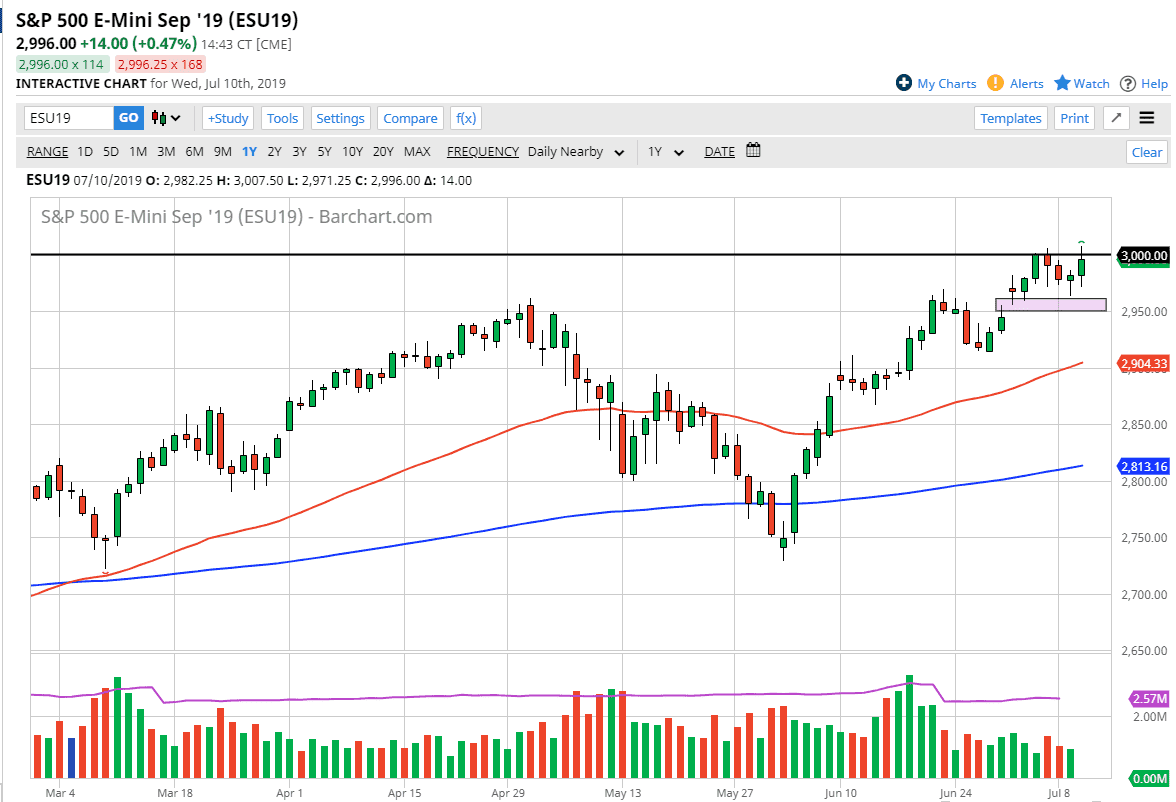Open the date calendar icon
This screenshot has height=802, width=1176.
pos(753,150)
